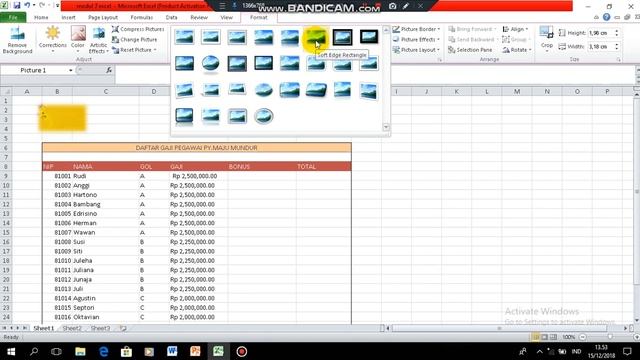The width and height of the screenshot is (640, 360).
Task: Click the Height value field
Action: tap(600, 33)
